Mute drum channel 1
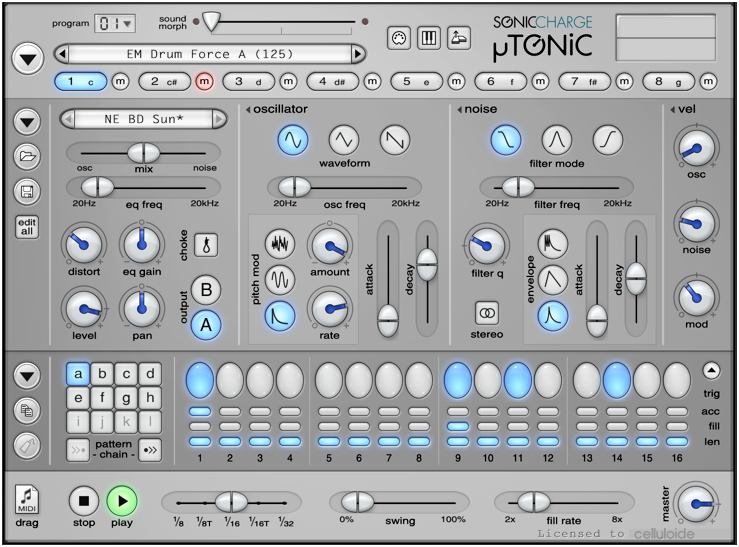The image size is (739, 547). point(120,82)
